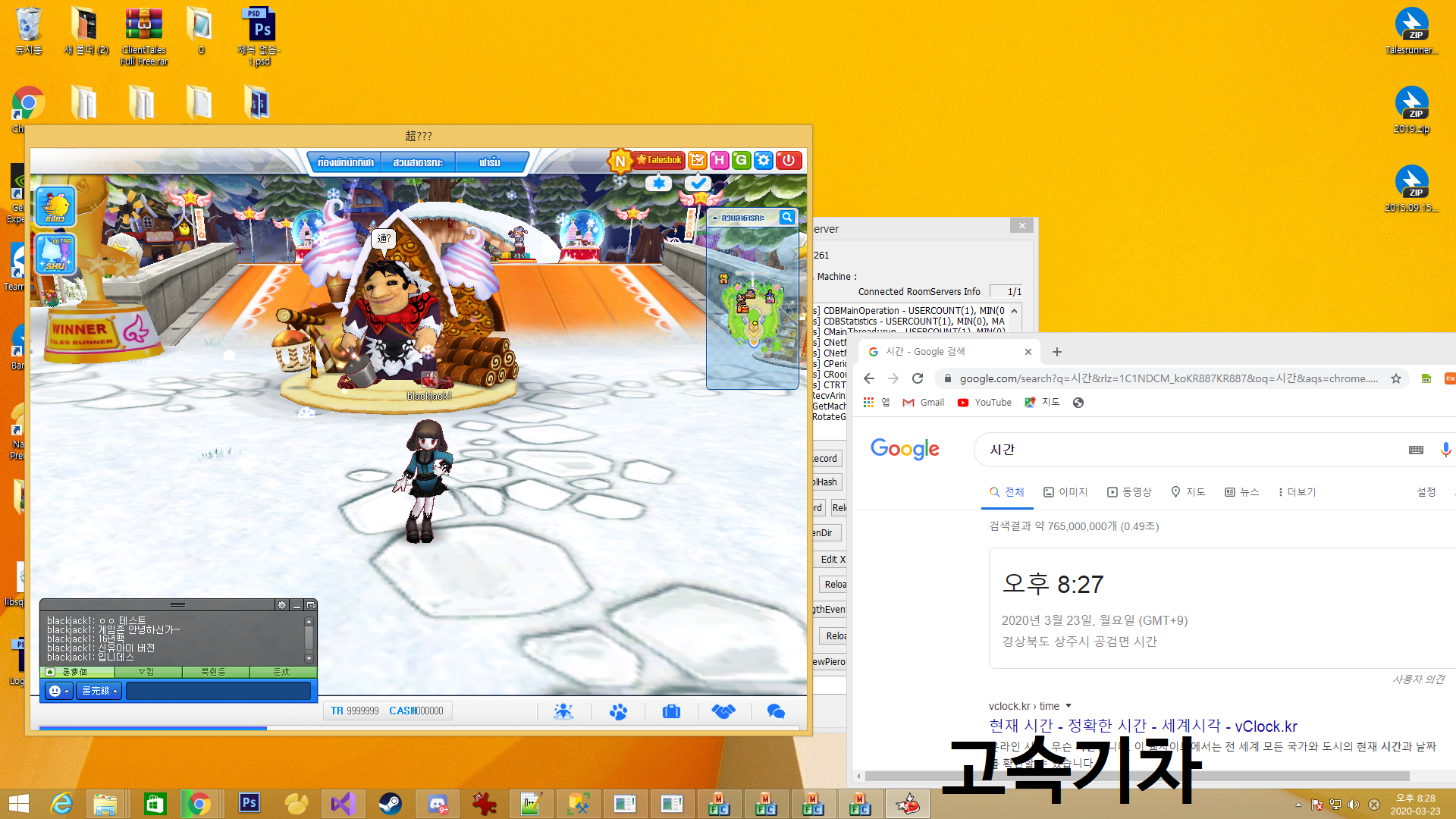Toggle the blue star bubble
Image resolution: width=1456 pixels, height=819 pixels.
pyautogui.click(x=658, y=183)
